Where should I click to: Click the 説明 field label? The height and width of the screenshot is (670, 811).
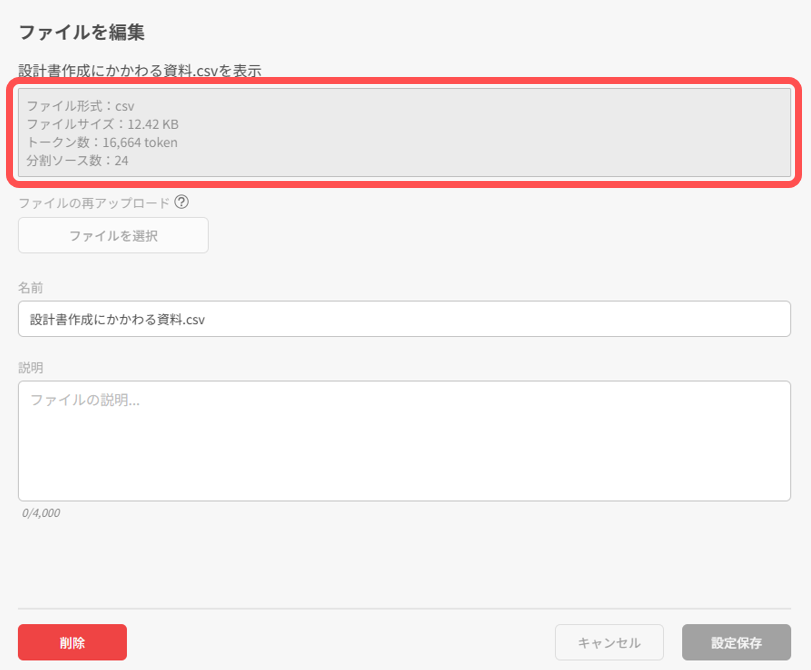(x=31, y=367)
